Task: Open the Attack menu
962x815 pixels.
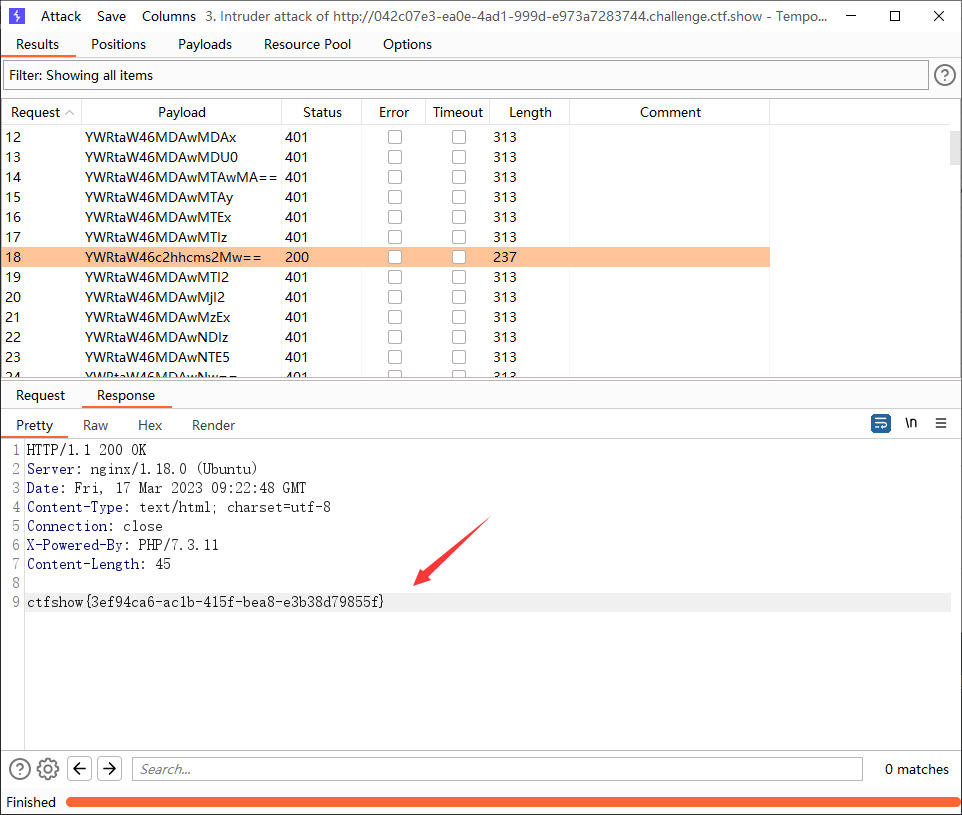Action: 61,17
